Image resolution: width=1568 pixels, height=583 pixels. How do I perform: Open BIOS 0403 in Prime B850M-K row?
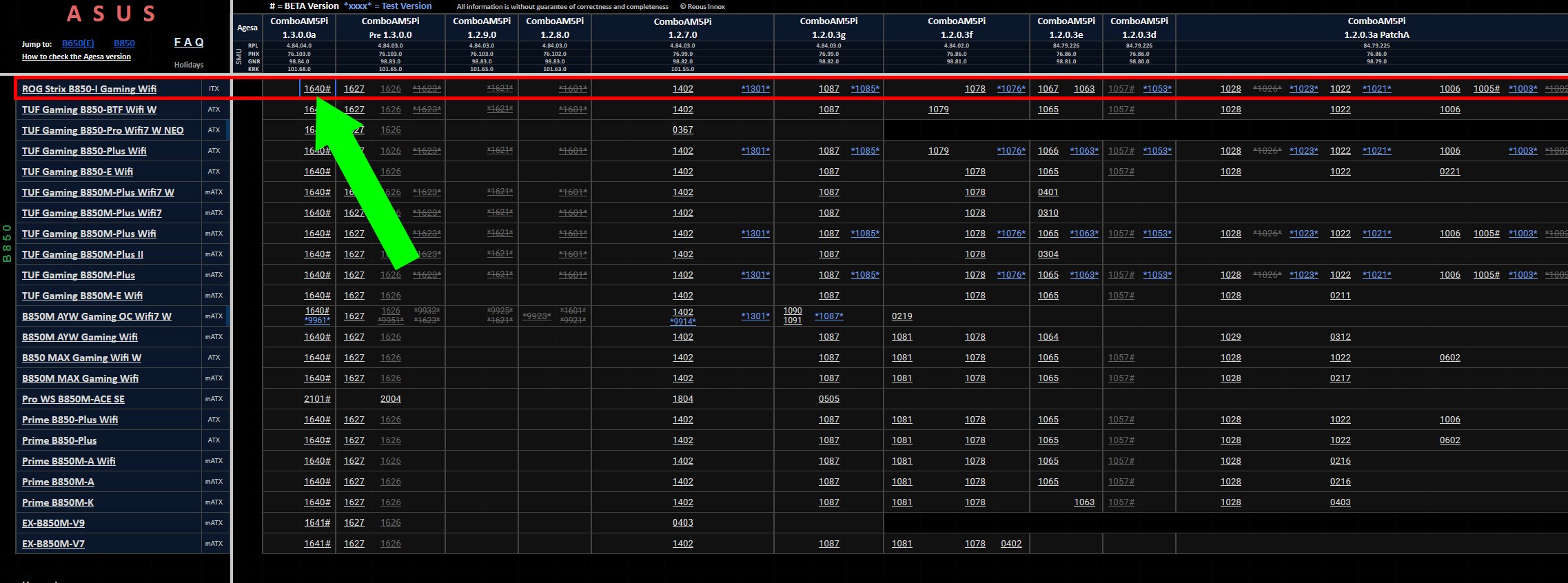click(x=1340, y=502)
